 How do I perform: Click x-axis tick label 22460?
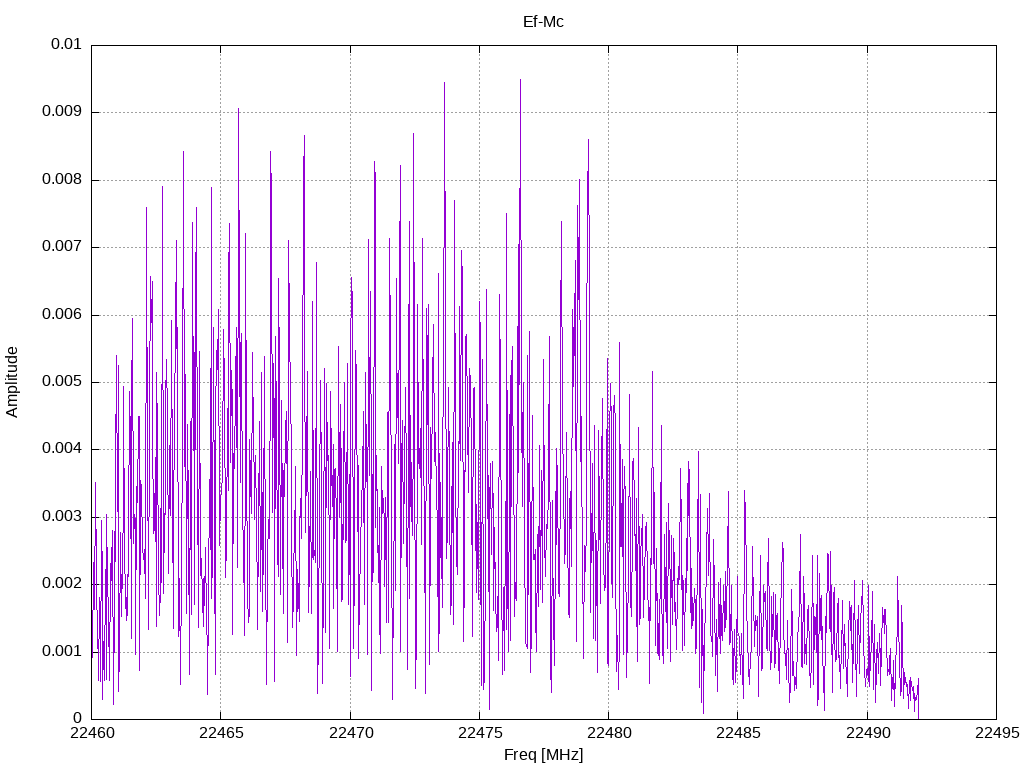click(92, 733)
